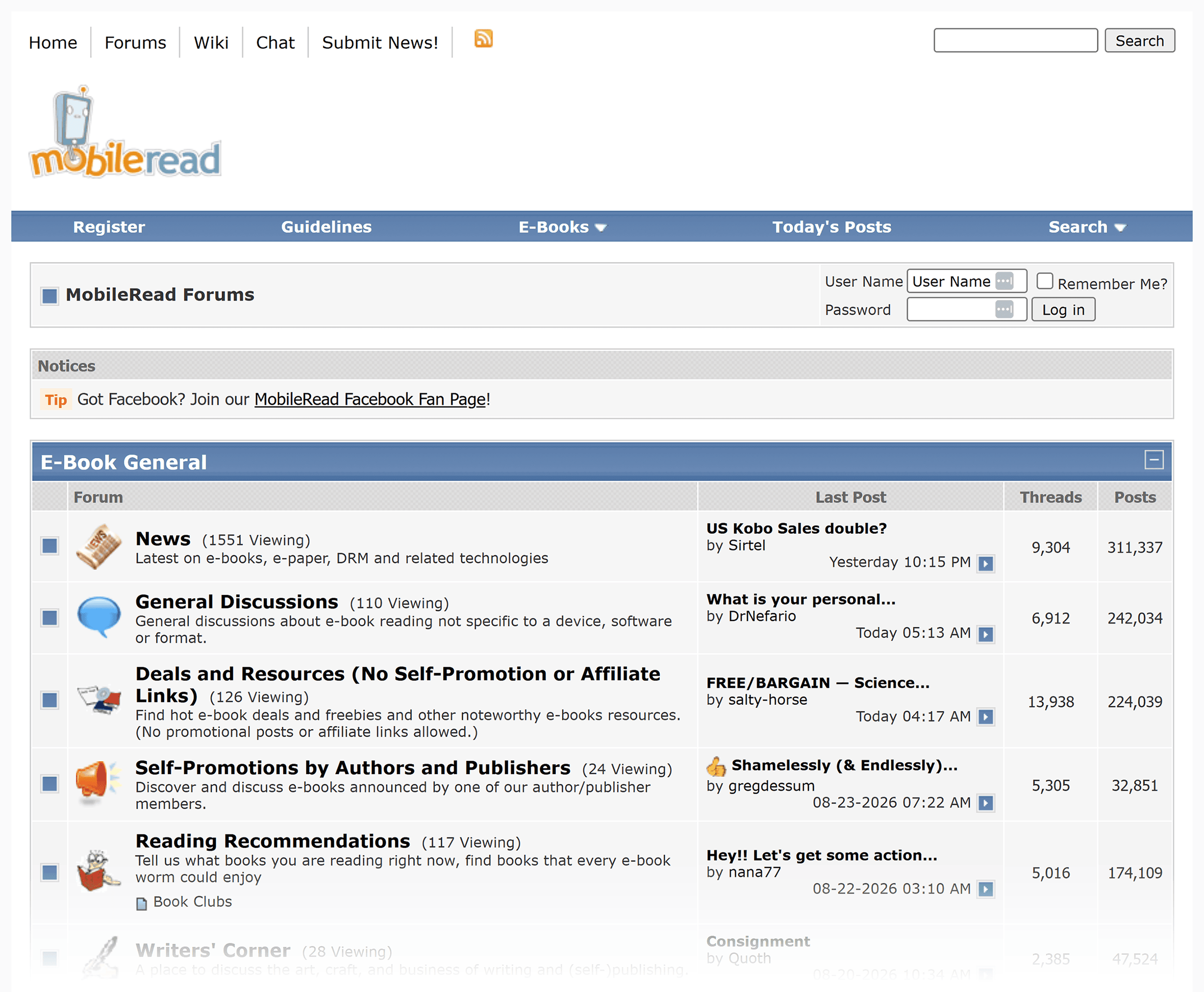The width and height of the screenshot is (1204, 992).
Task: Open thread Hey!! Let's get some action...
Action: 822,855
